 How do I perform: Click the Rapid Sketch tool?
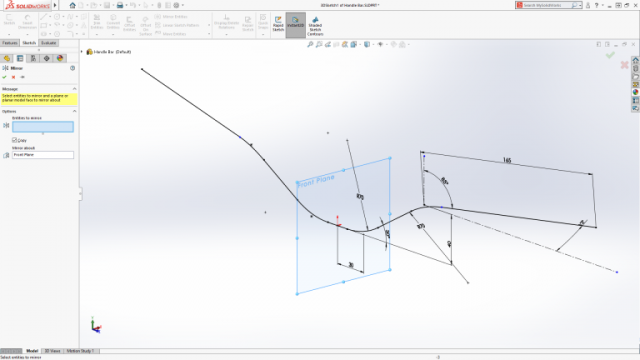click(278, 24)
